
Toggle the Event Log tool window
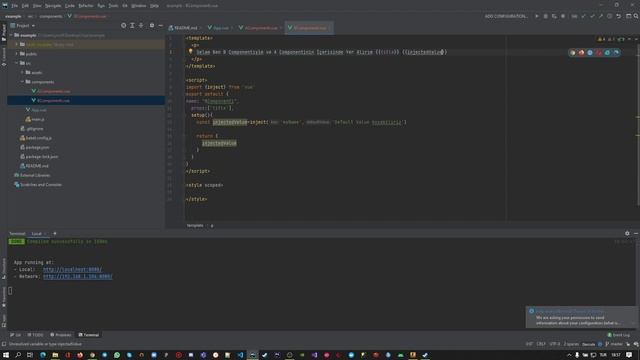pyautogui.click(x=619, y=335)
